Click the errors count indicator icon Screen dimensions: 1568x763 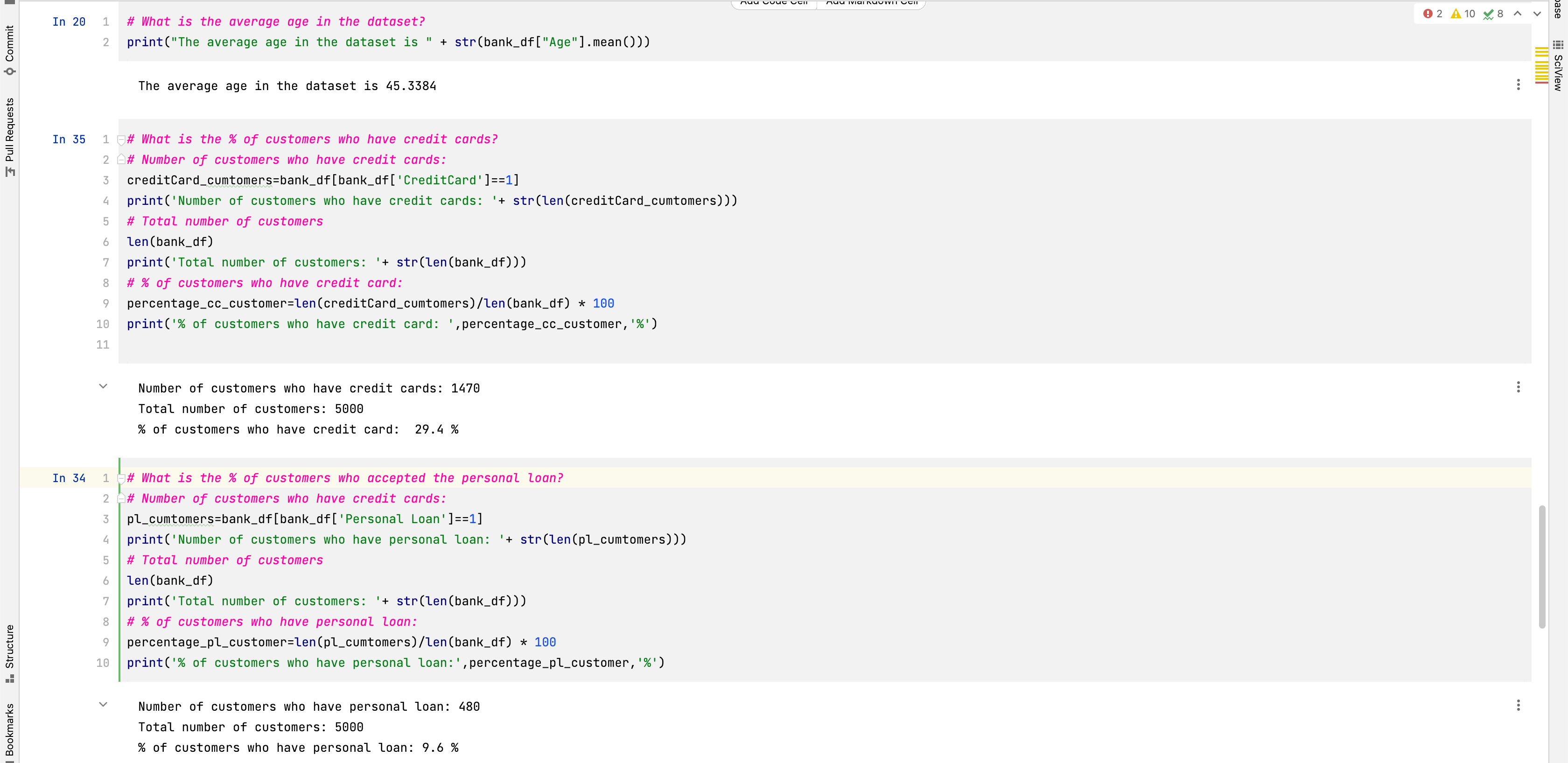click(1428, 14)
